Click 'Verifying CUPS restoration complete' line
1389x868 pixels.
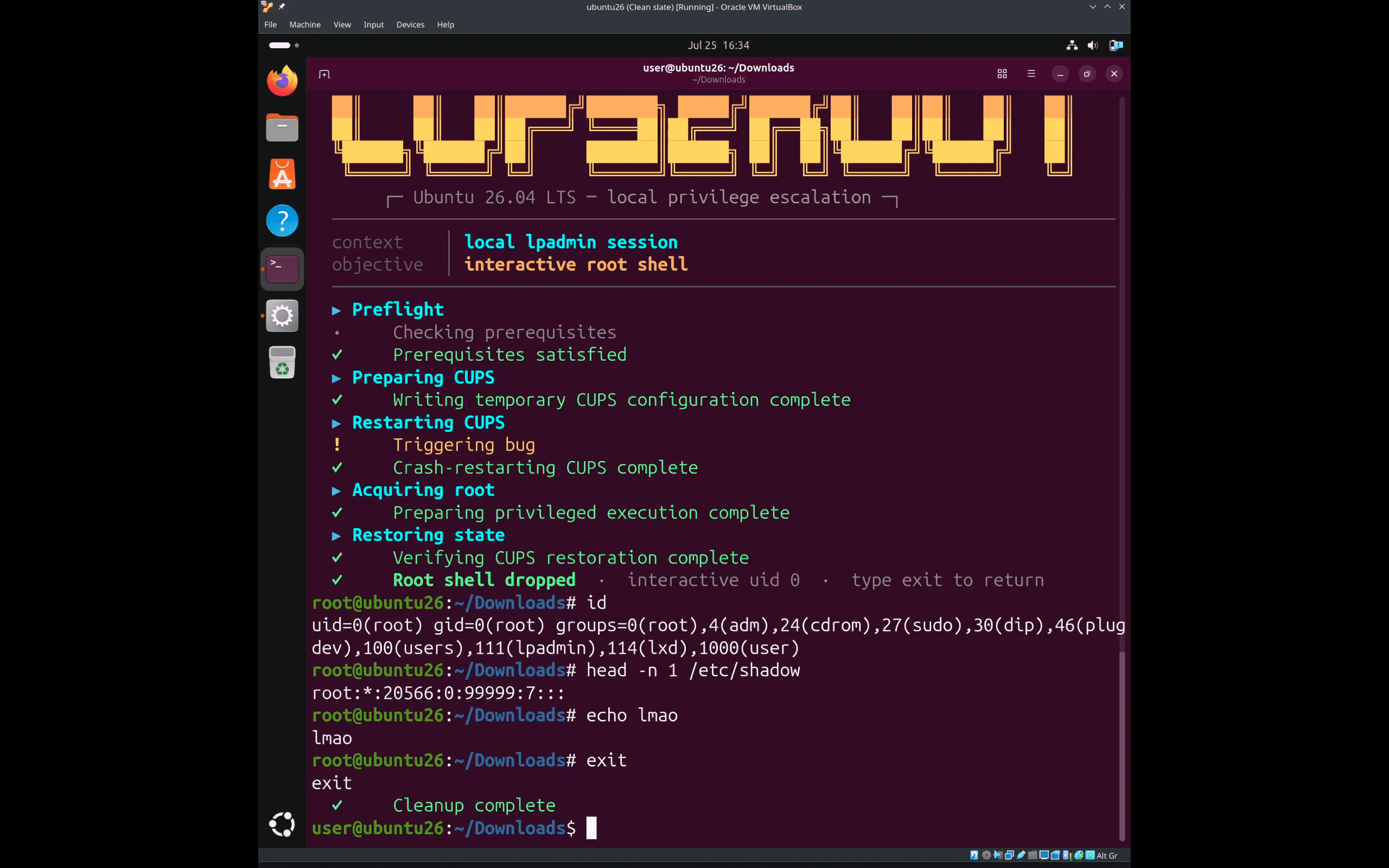571,558
